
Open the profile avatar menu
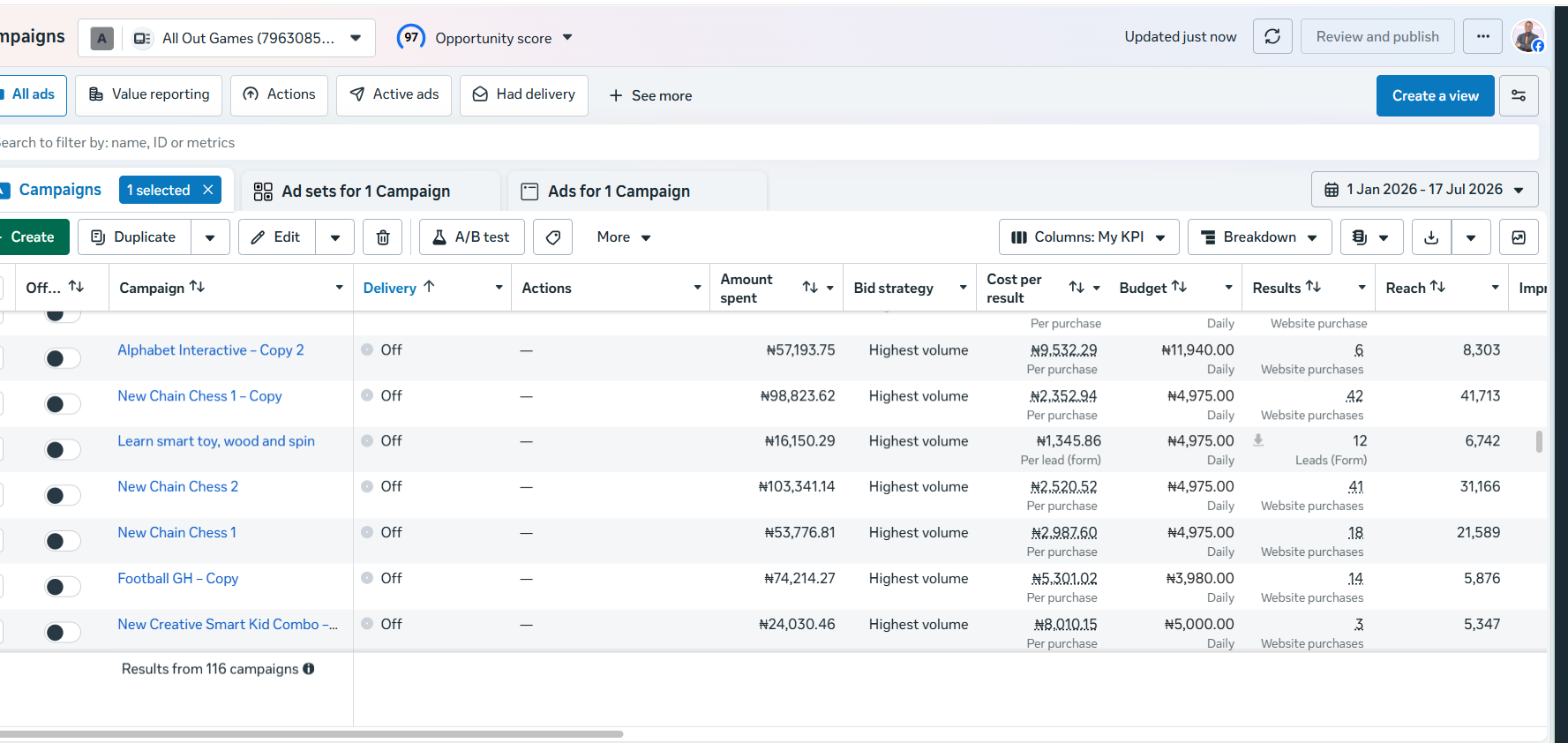click(1528, 36)
